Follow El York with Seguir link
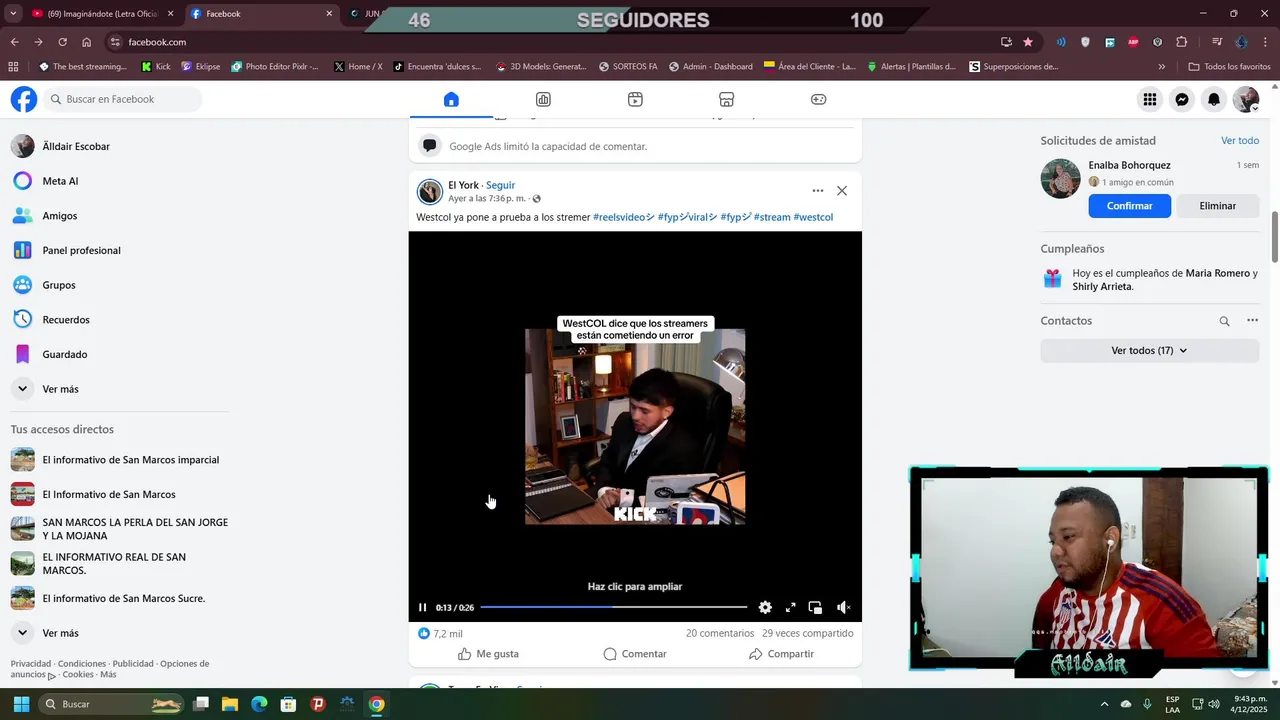1280x720 pixels. [x=500, y=185]
